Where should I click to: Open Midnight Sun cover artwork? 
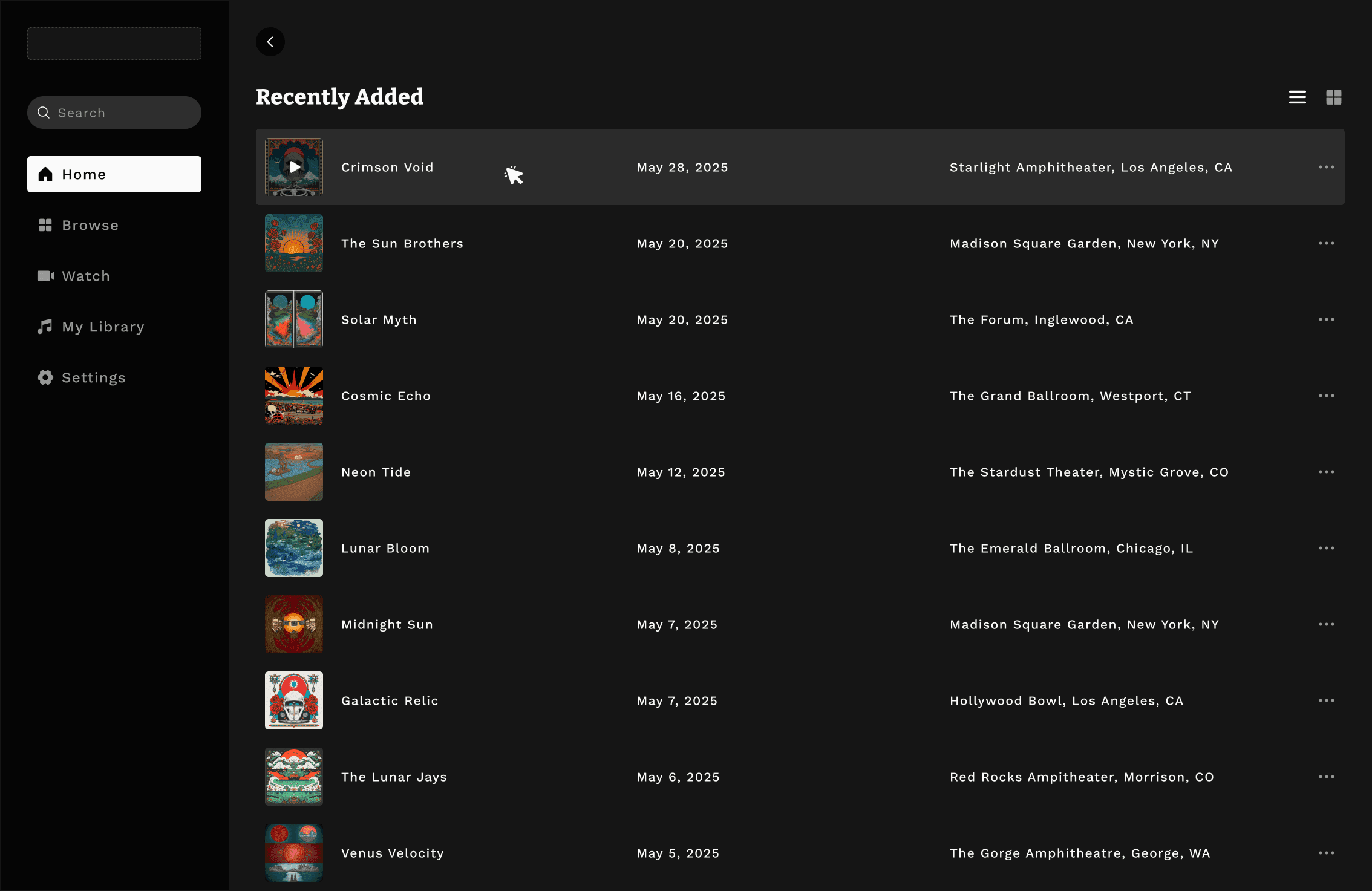[x=294, y=624]
